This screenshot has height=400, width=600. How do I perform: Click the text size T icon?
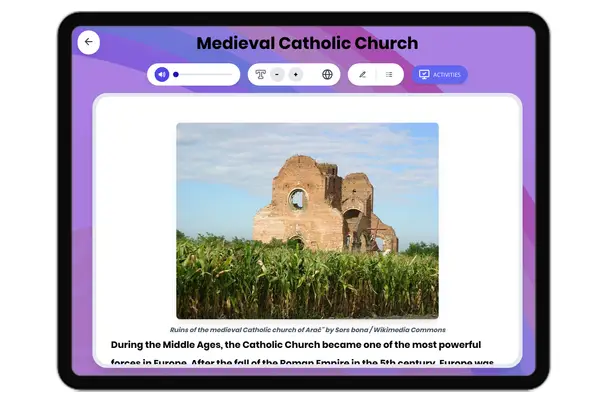[260, 74]
